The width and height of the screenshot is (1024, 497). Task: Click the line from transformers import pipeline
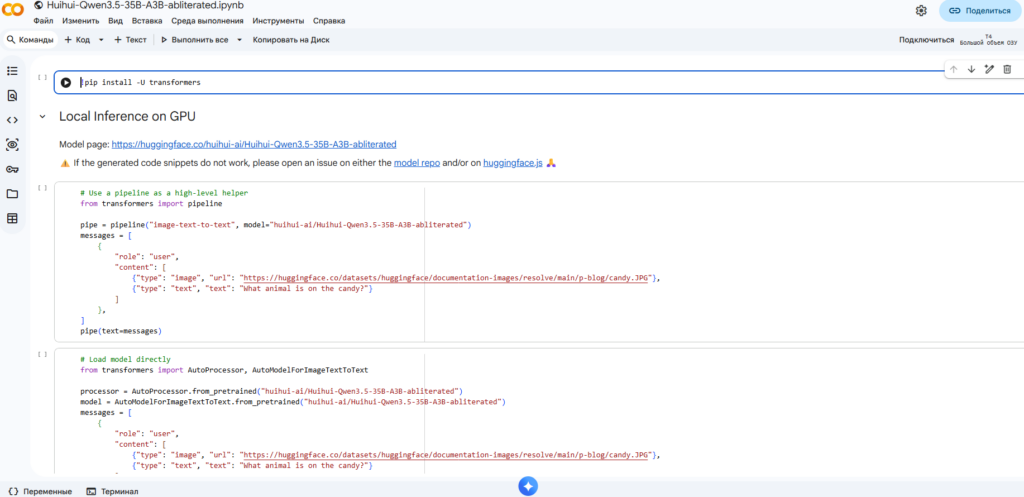[152, 203]
